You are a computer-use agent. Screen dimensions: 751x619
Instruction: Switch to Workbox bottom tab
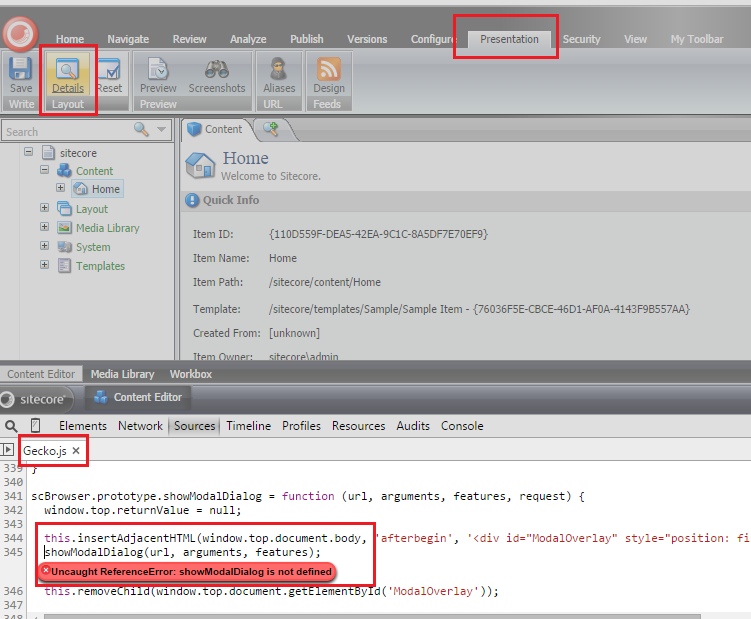click(191, 374)
